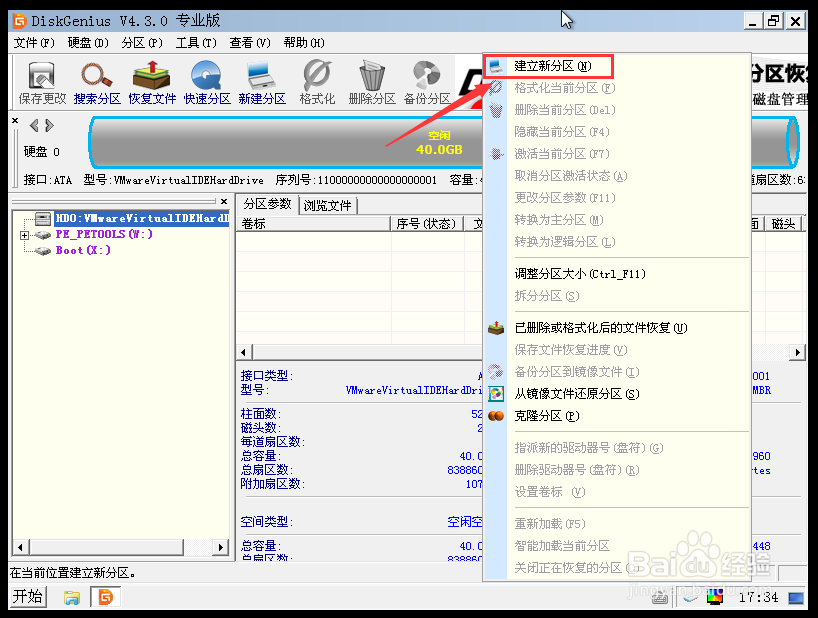Image resolution: width=818 pixels, height=618 pixels.
Task: Open the 查看(V) menu
Action: pyautogui.click(x=250, y=43)
